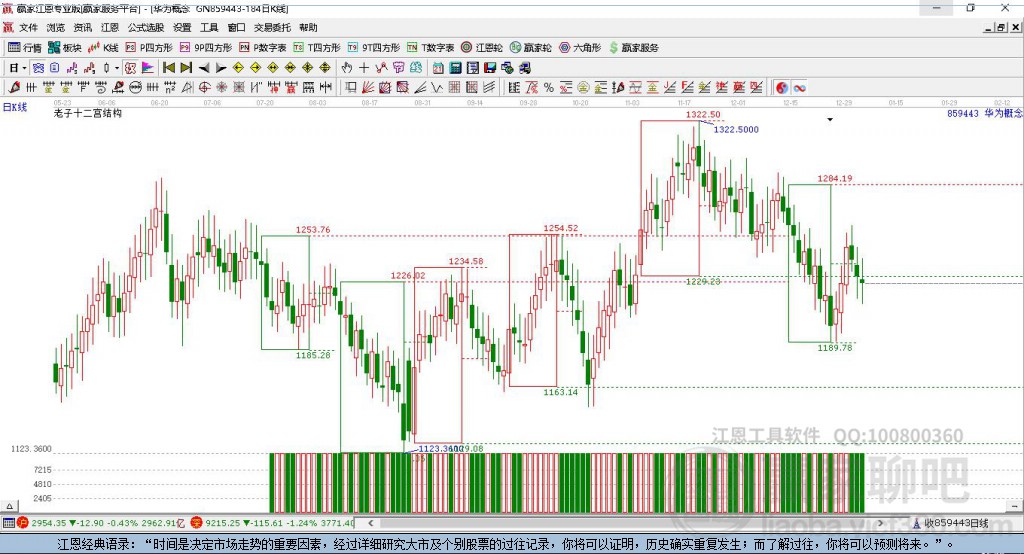
Task: Click the horizontal scrollbar right arrow
Action: [x=880, y=523]
